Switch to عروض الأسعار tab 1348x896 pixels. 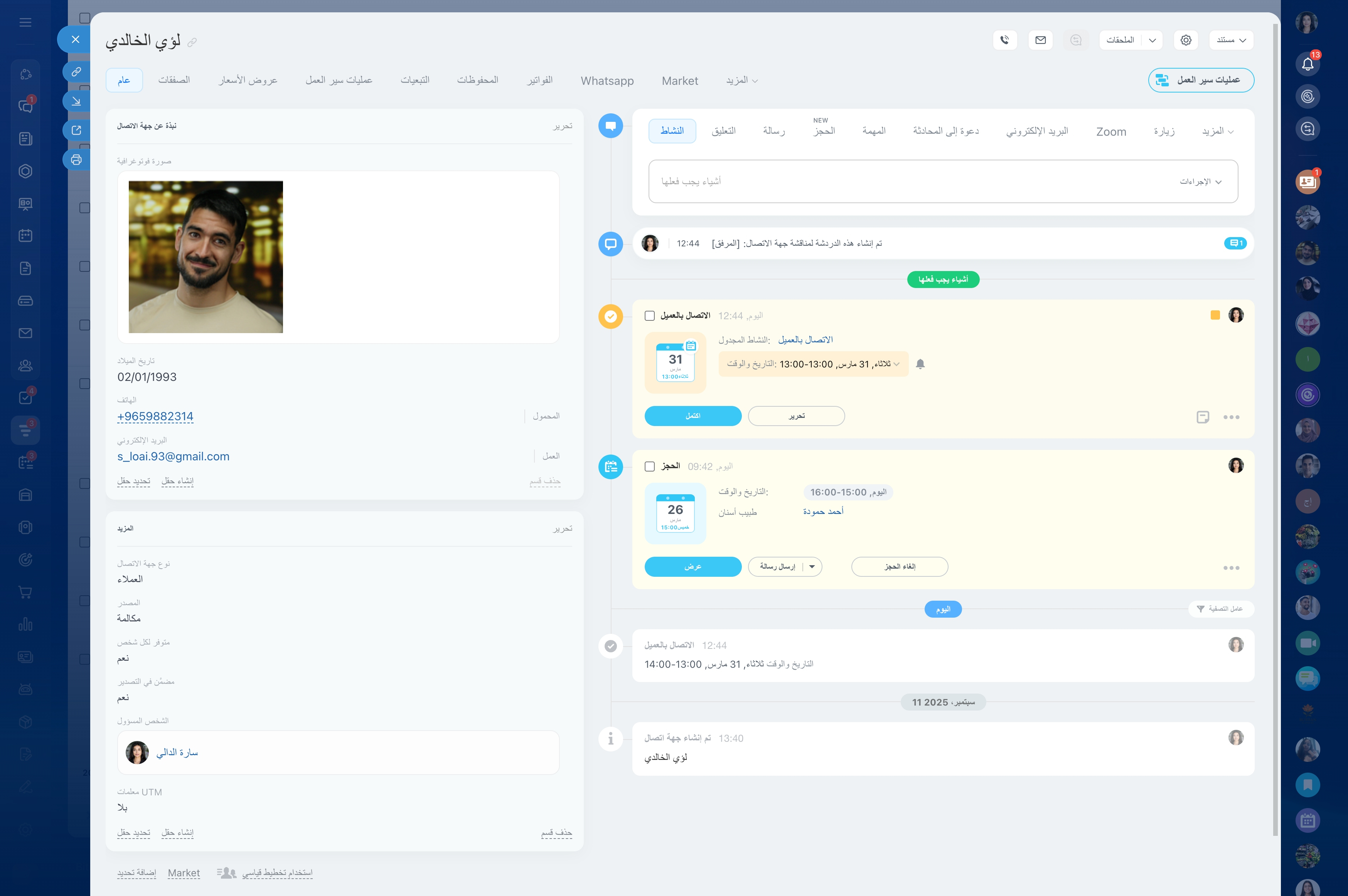pos(248,80)
